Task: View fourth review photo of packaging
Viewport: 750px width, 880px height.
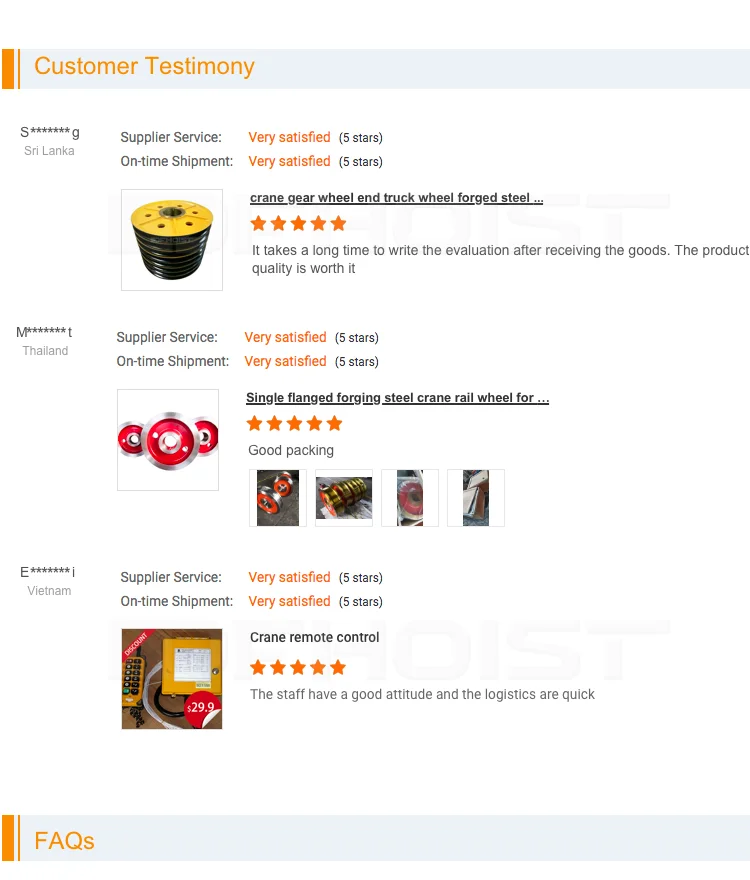Action: coord(476,498)
